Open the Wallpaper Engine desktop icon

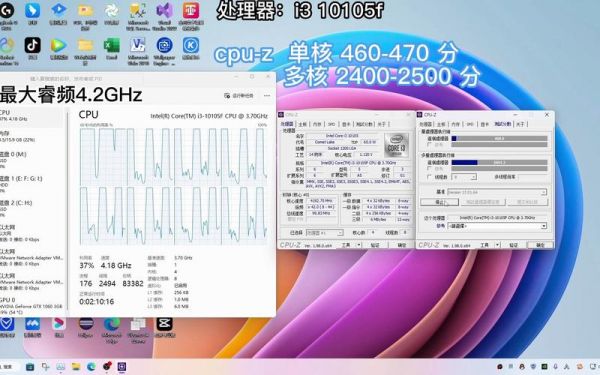coord(165,45)
